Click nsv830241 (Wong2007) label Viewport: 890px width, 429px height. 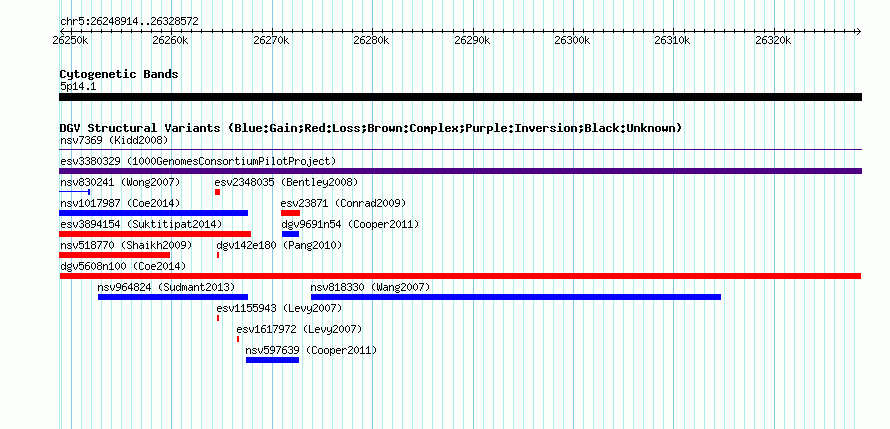[120, 182]
